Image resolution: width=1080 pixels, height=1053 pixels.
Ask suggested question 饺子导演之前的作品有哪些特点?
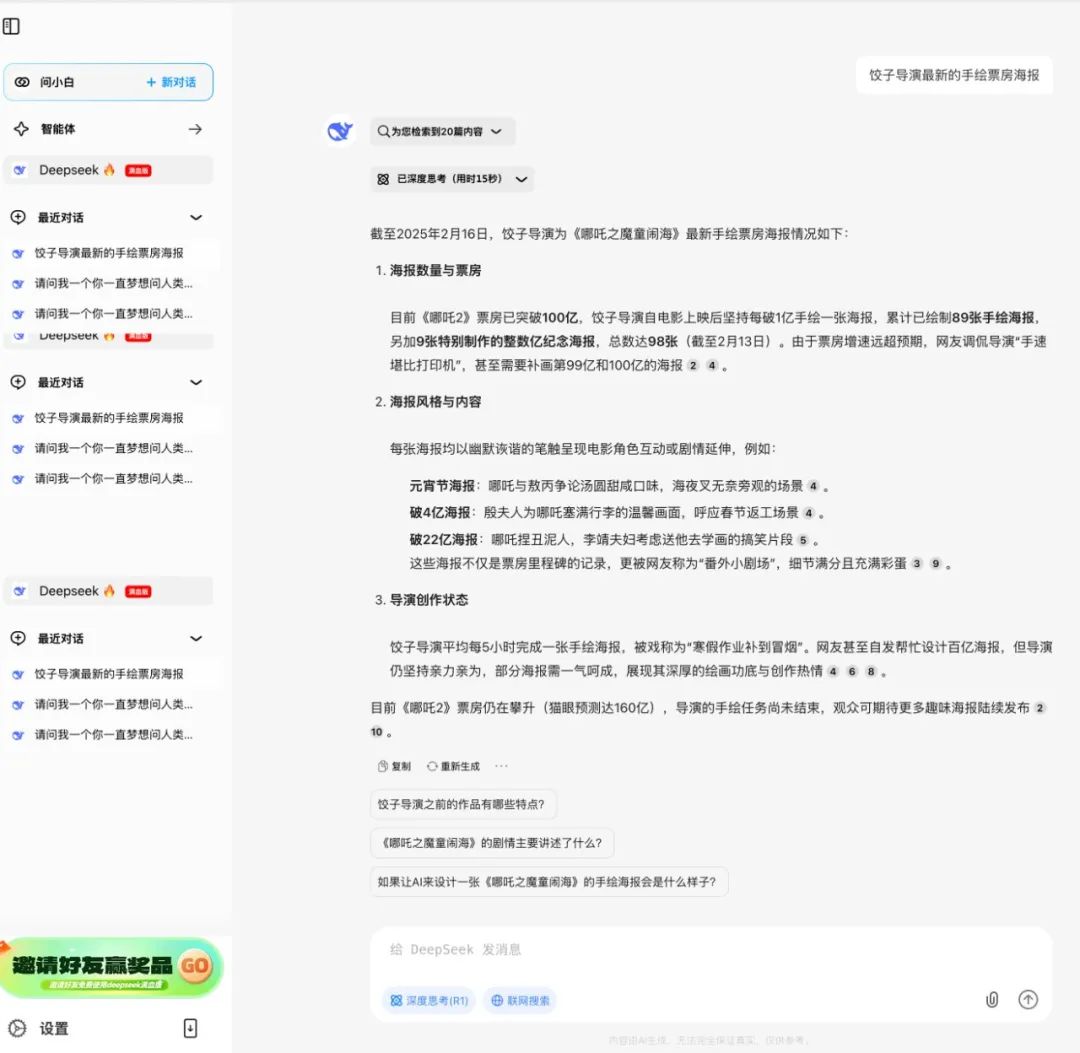(x=463, y=804)
